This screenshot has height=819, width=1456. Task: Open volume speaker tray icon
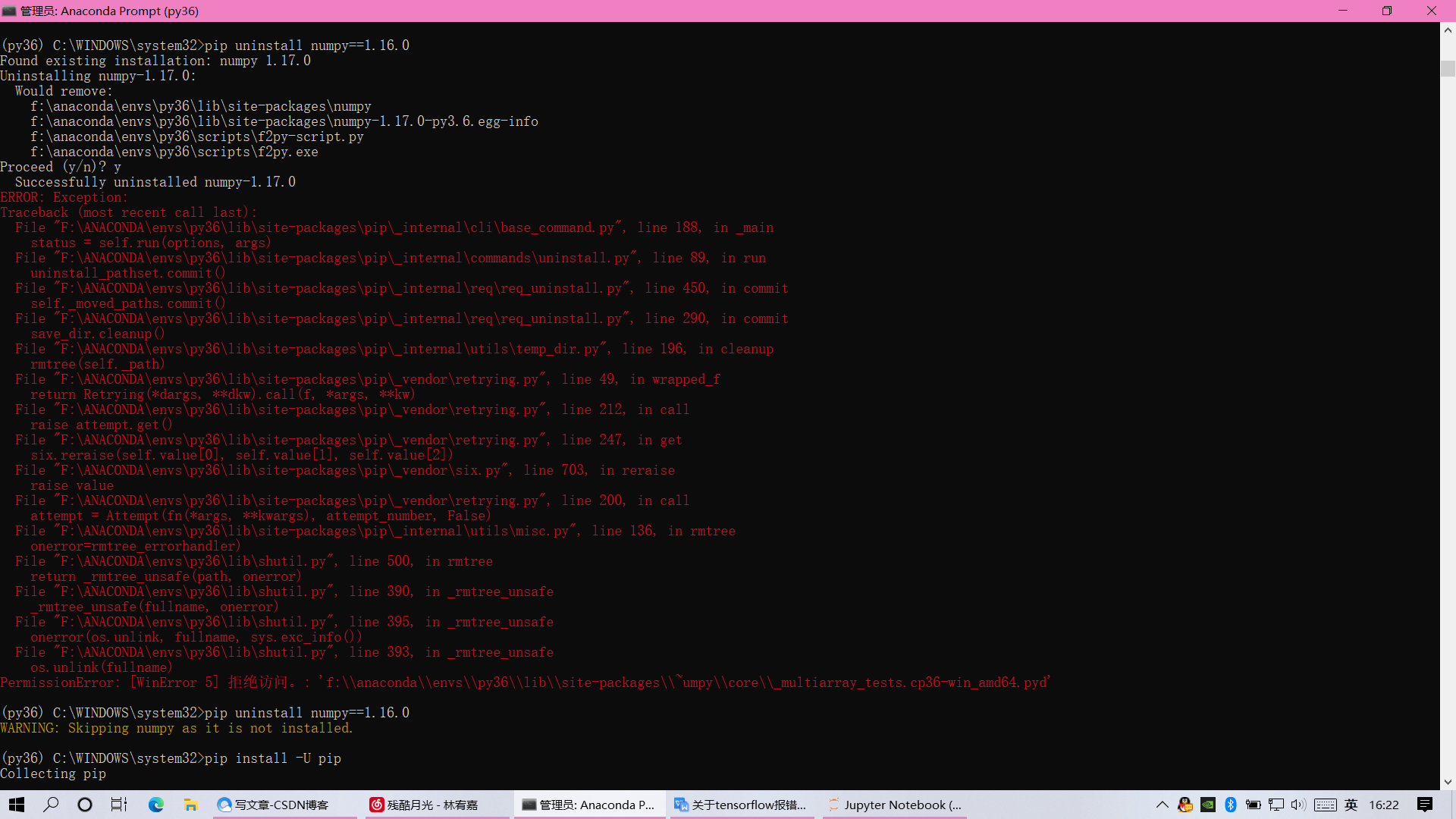click(1298, 805)
